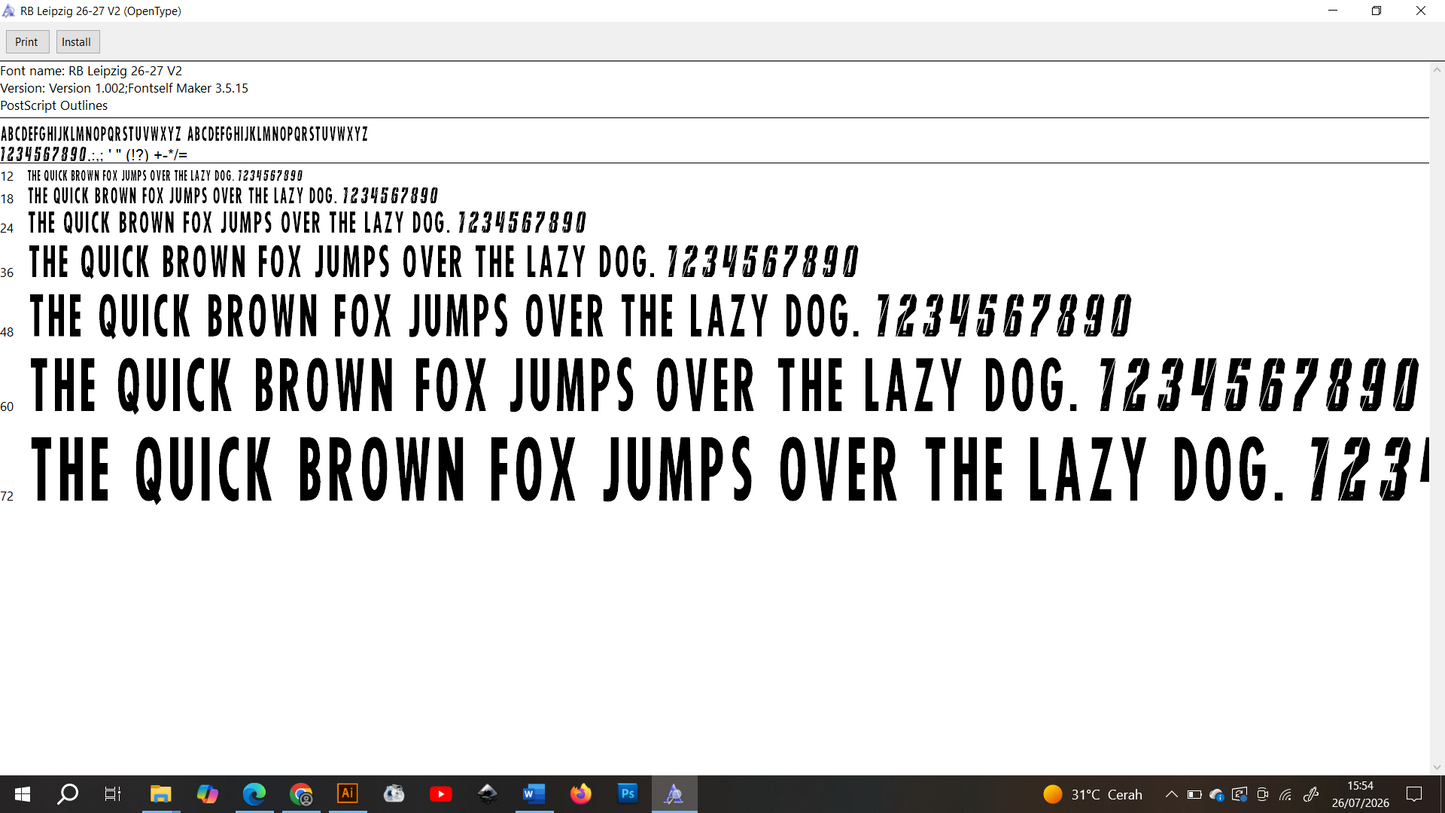The image size is (1445, 813).
Task: Click the display projection tray icon
Action: coord(1240,795)
